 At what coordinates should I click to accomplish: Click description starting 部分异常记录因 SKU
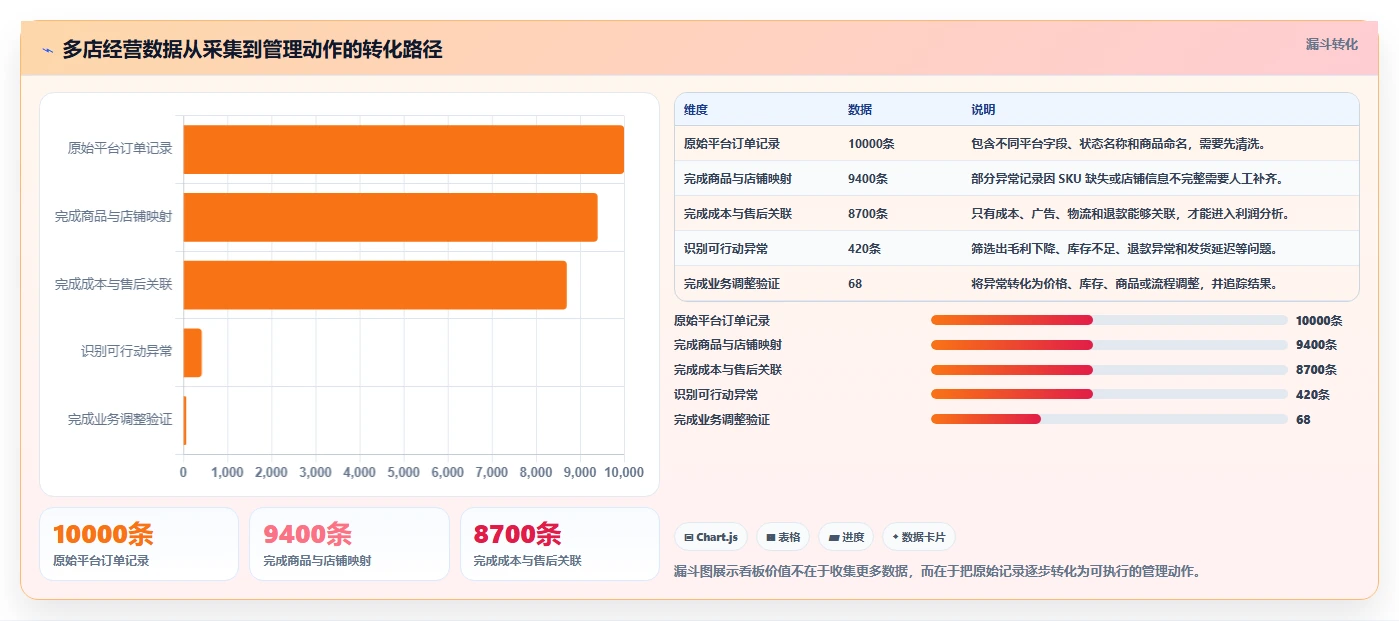point(1126,179)
